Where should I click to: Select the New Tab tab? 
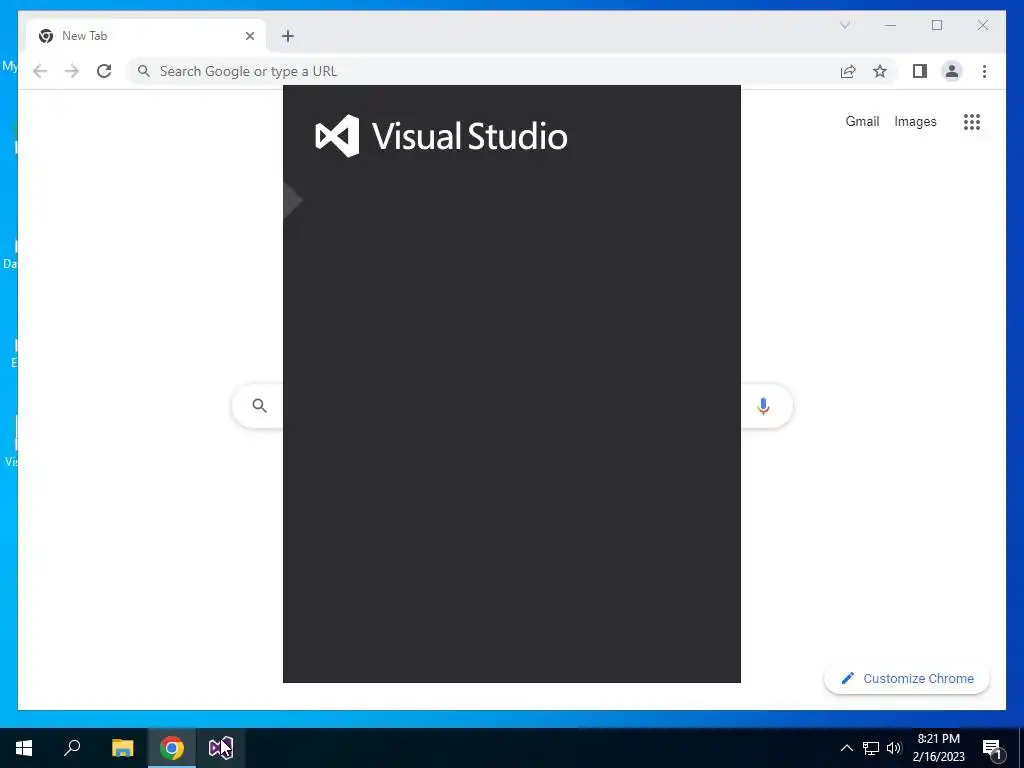pyautogui.click(x=146, y=36)
